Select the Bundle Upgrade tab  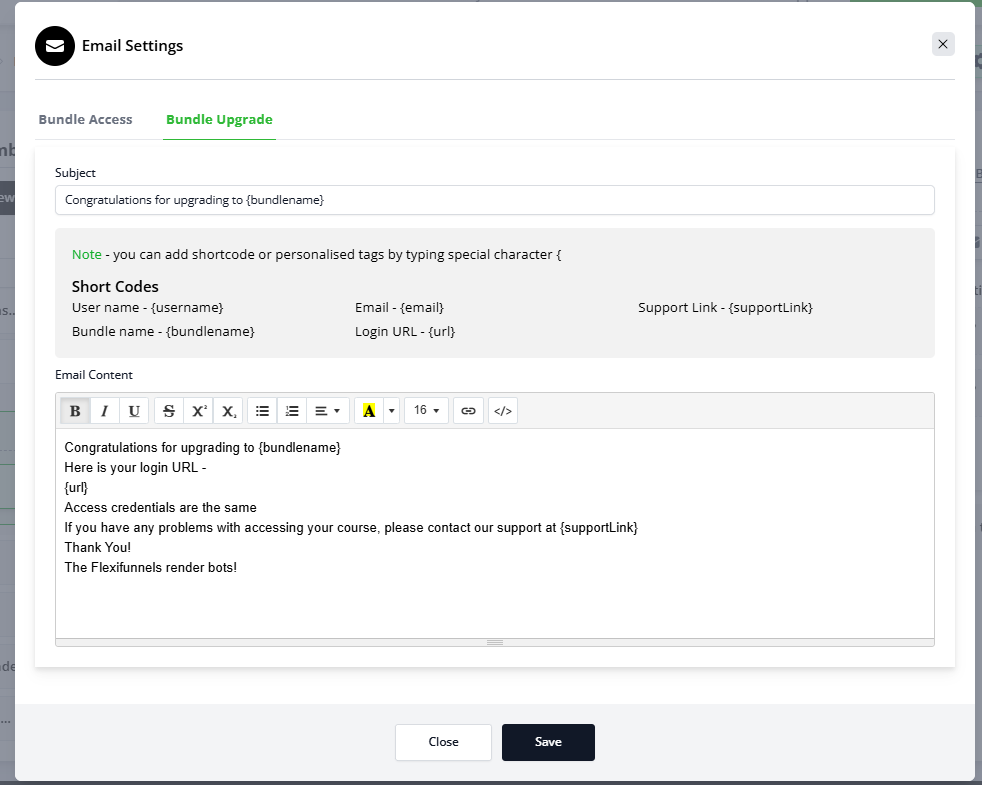click(219, 119)
